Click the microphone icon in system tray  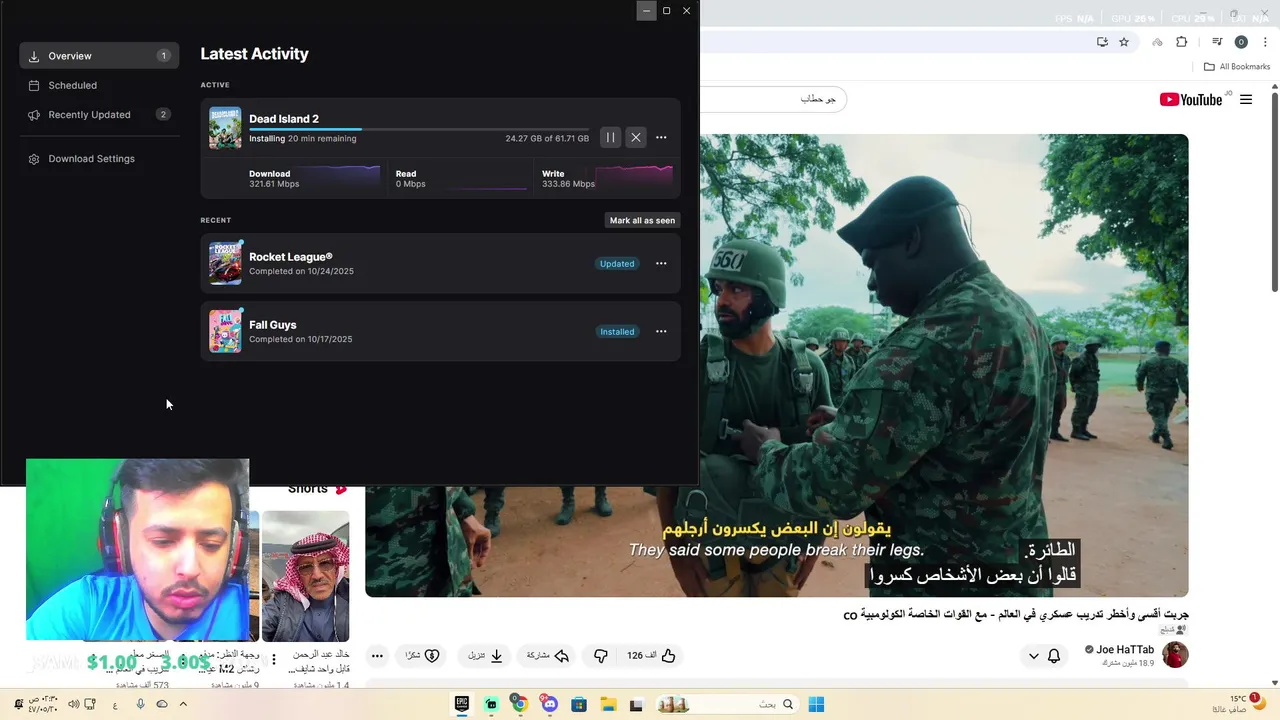click(x=140, y=704)
